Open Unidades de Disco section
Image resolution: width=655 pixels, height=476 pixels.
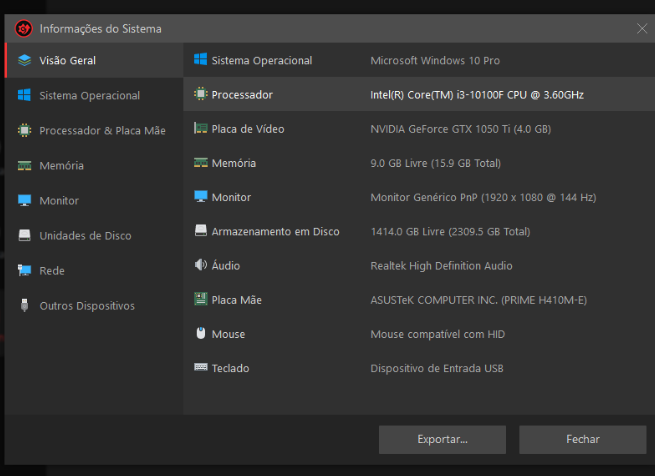[94, 236]
